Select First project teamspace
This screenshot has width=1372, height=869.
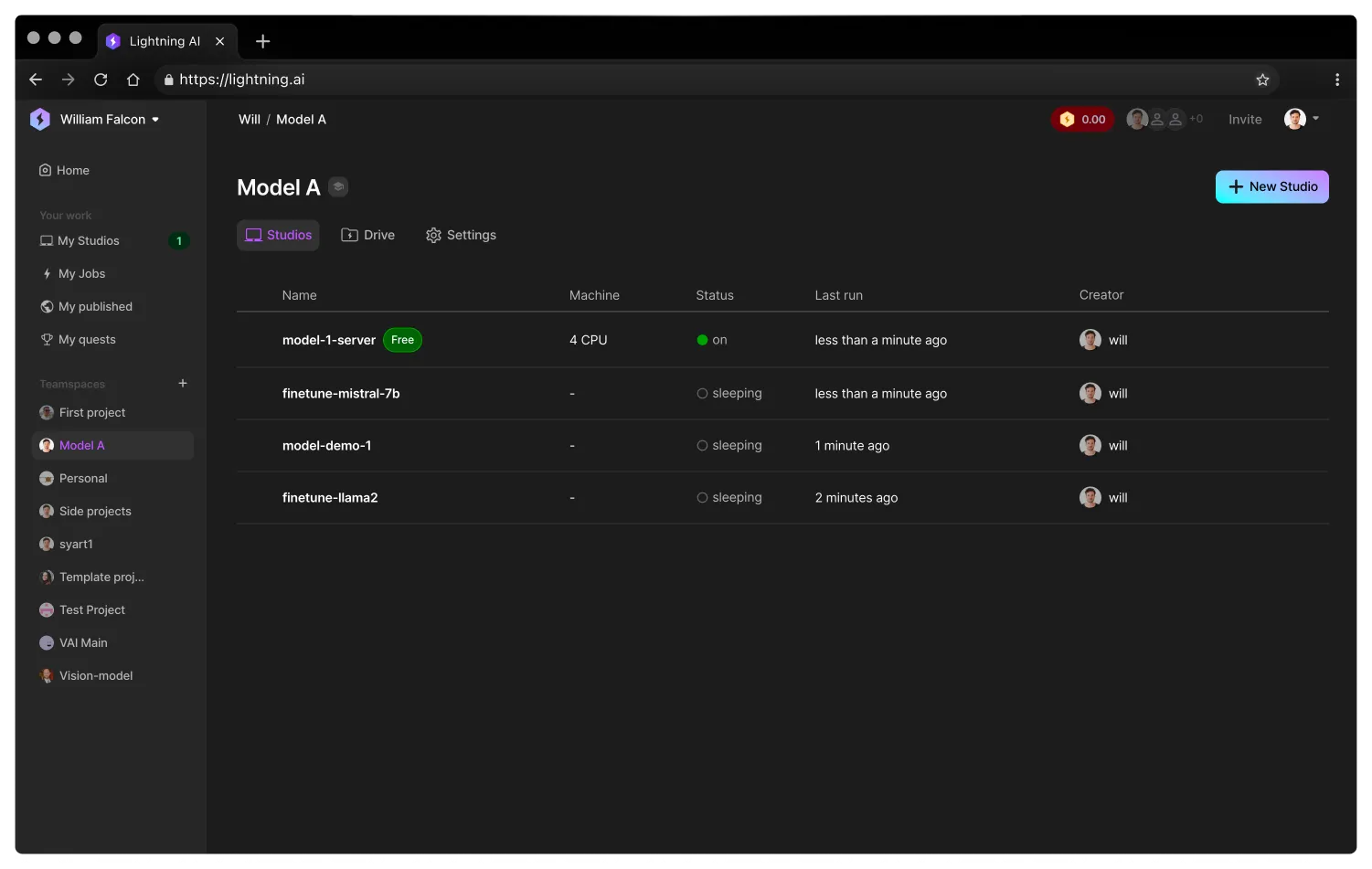click(82, 413)
